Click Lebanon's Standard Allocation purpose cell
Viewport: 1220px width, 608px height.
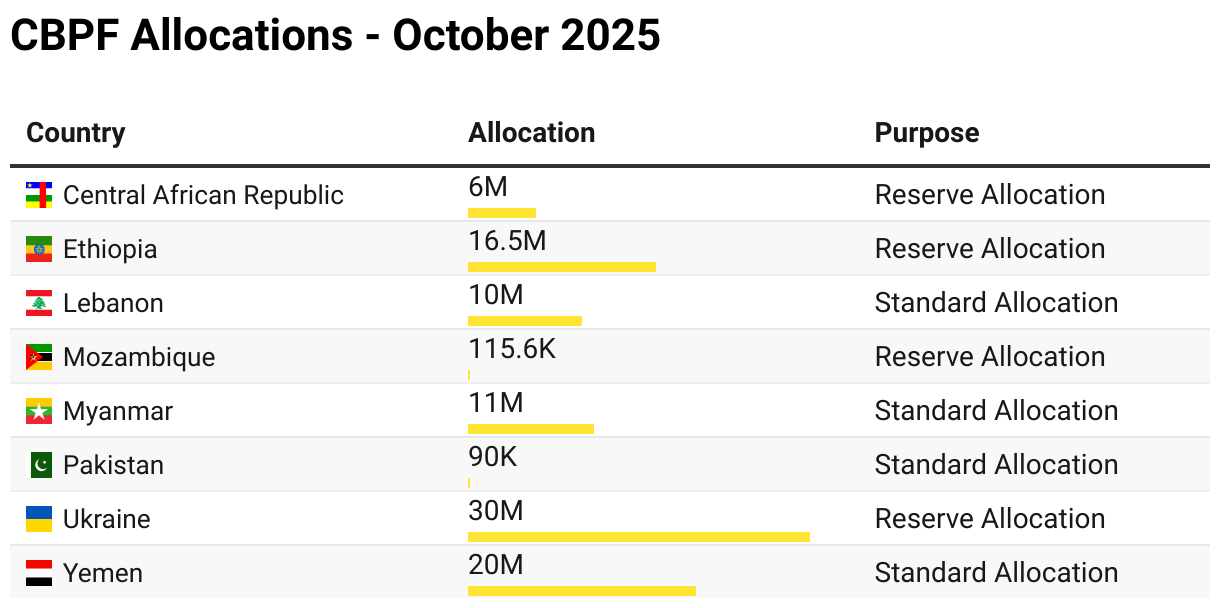coord(996,303)
